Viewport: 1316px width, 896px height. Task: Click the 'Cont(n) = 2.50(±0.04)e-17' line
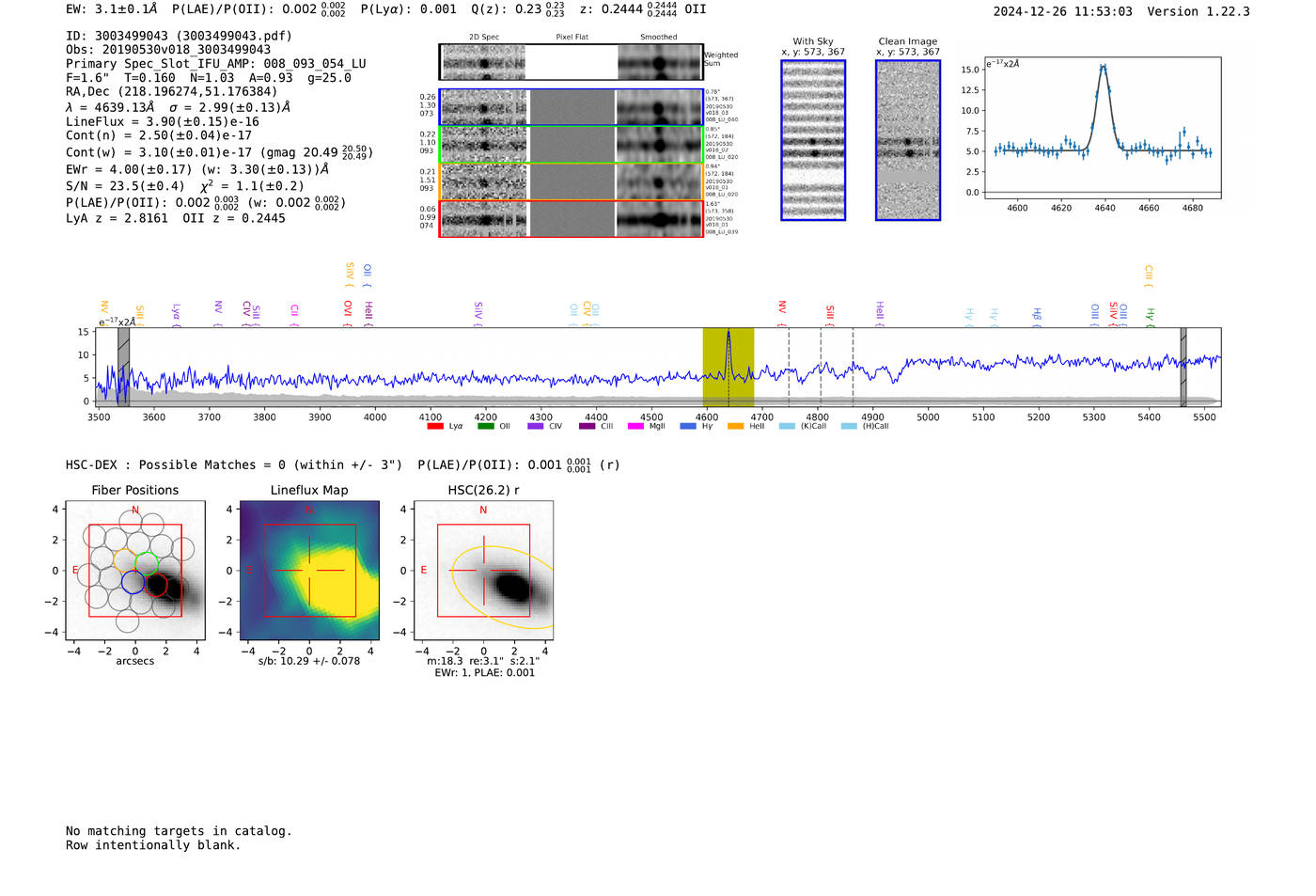tap(159, 135)
